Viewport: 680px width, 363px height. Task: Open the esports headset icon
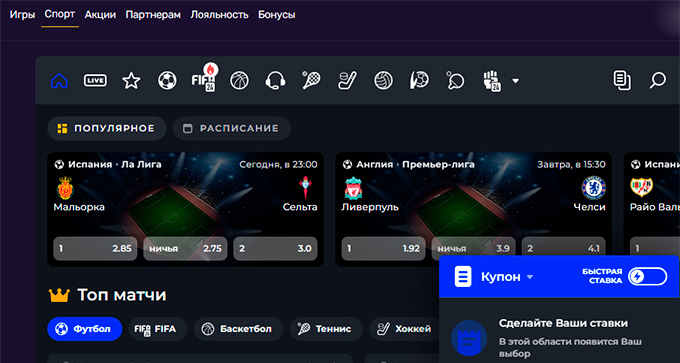(275, 81)
